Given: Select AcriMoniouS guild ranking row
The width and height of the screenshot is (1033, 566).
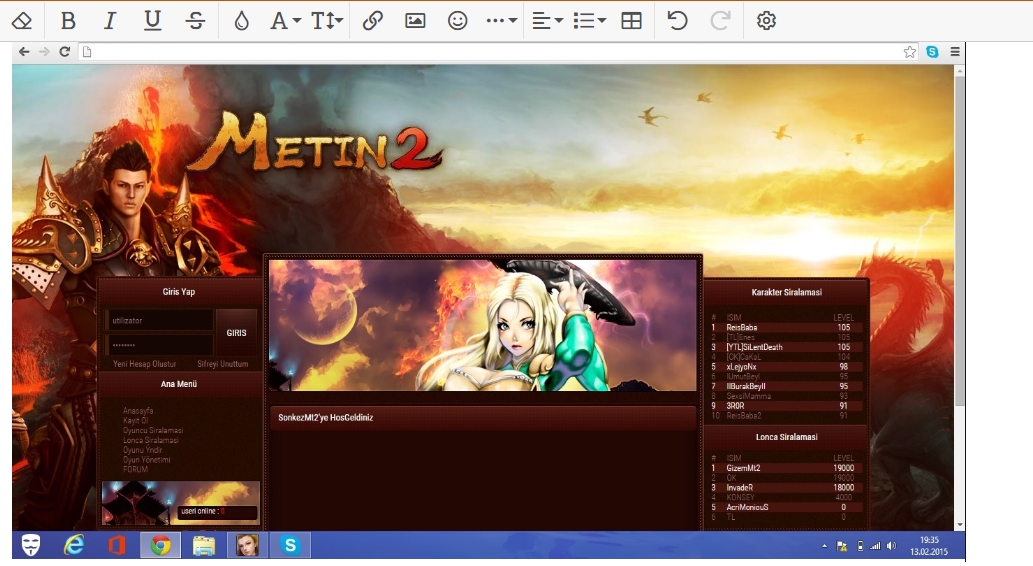Looking at the screenshot, I should coord(787,507).
